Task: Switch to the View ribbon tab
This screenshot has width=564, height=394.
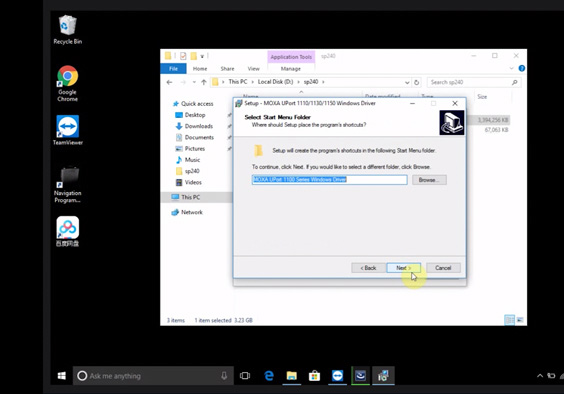Action: point(253,68)
